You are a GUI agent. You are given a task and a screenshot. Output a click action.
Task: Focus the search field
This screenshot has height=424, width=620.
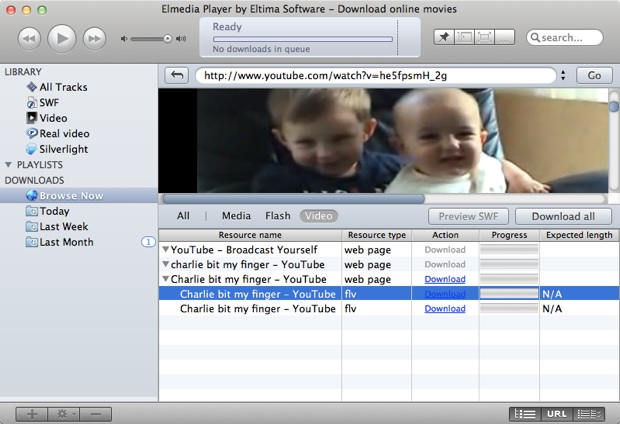(565, 38)
